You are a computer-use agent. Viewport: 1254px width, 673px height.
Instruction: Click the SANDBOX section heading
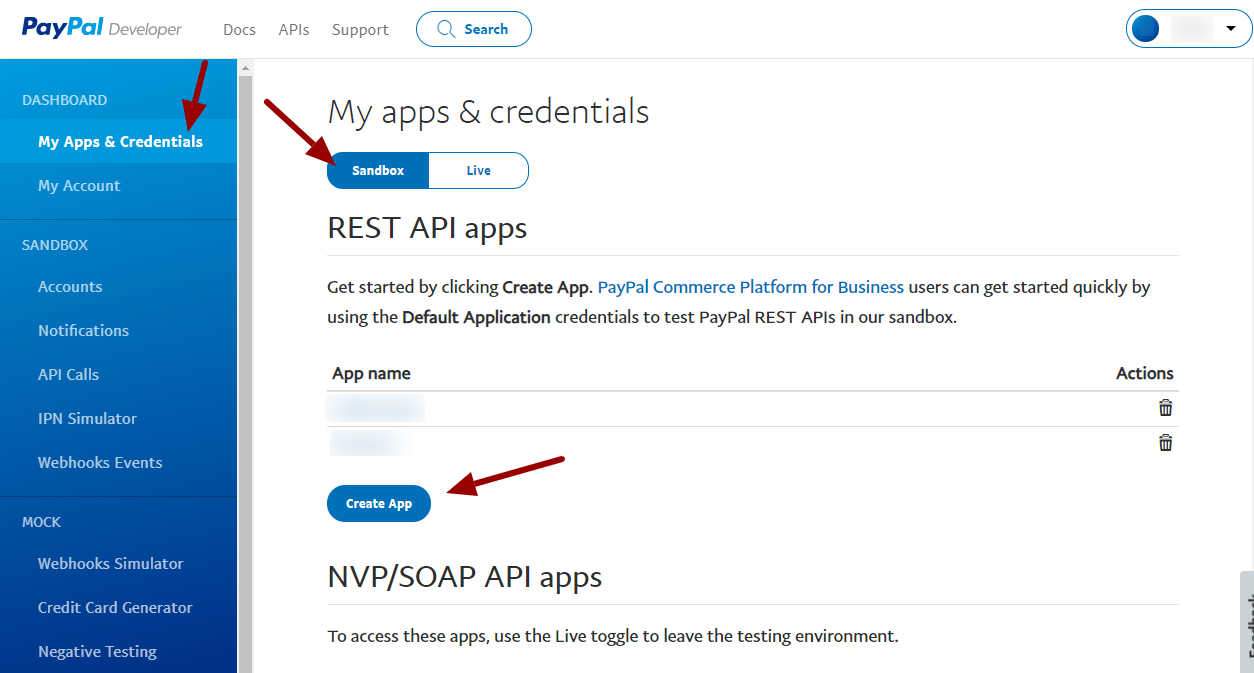pyautogui.click(x=55, y=245)
